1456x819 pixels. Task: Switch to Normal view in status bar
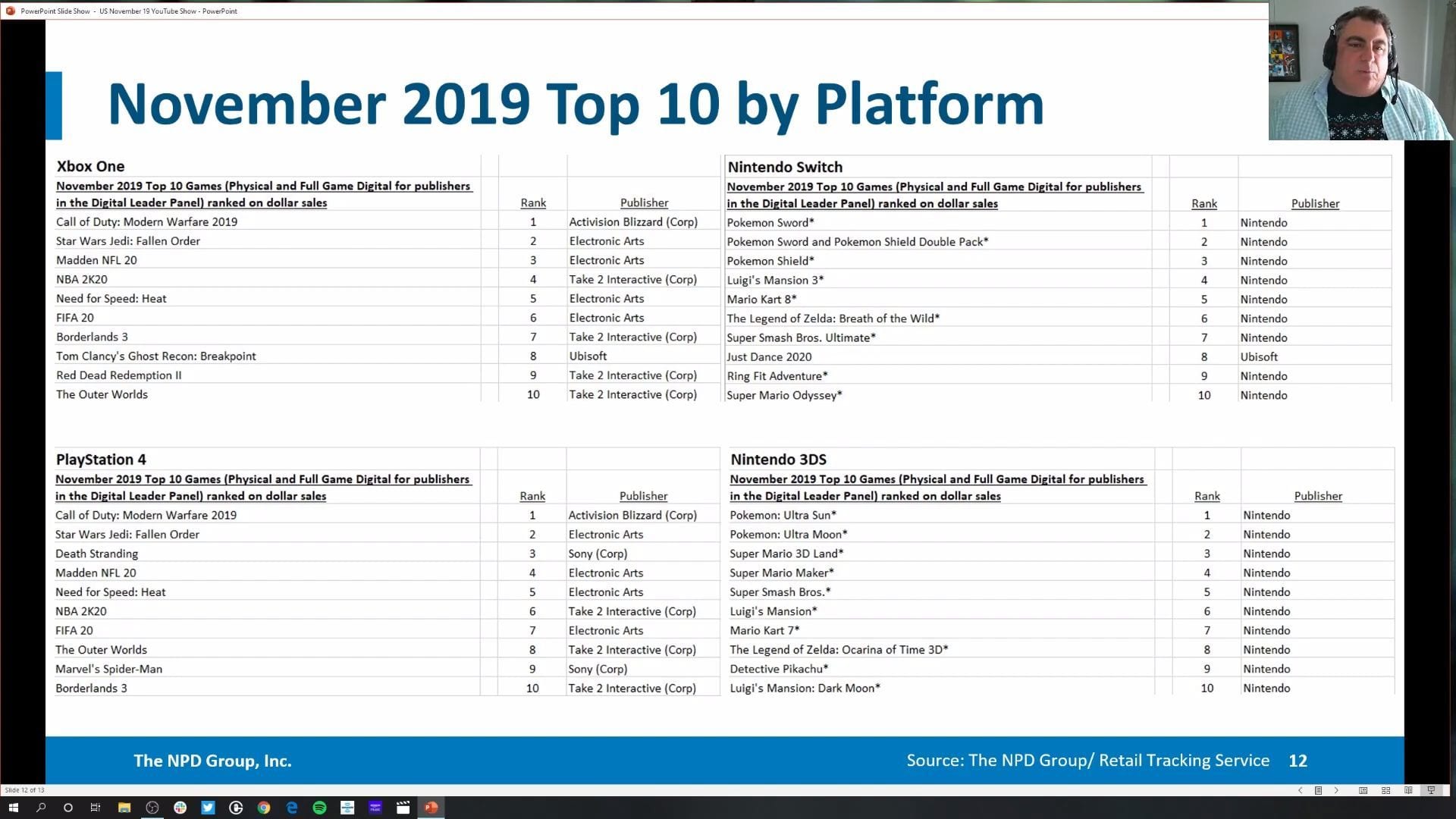tap(1363, 790)
